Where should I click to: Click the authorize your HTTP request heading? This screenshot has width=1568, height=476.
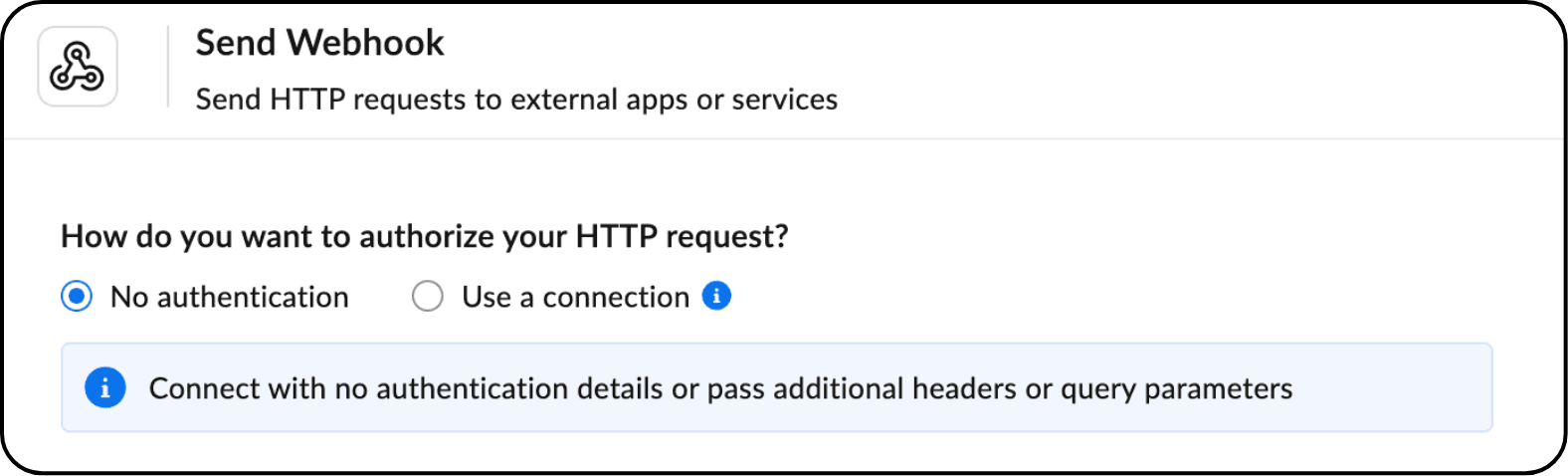point(425,236)
